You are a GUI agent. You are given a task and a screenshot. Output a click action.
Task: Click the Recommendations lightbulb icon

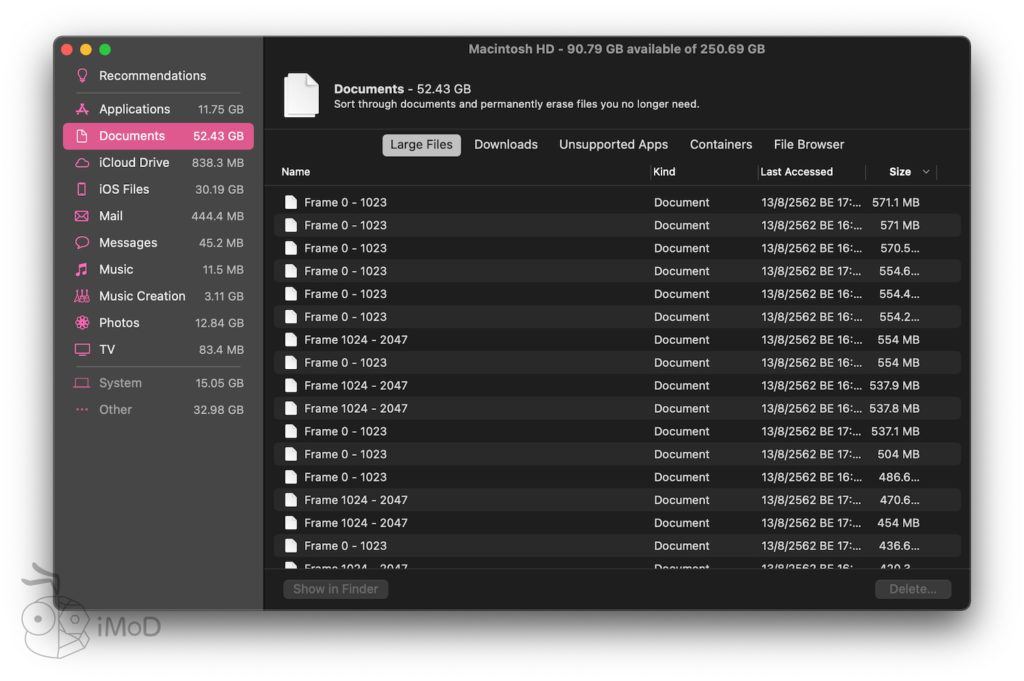click(82, 76)
